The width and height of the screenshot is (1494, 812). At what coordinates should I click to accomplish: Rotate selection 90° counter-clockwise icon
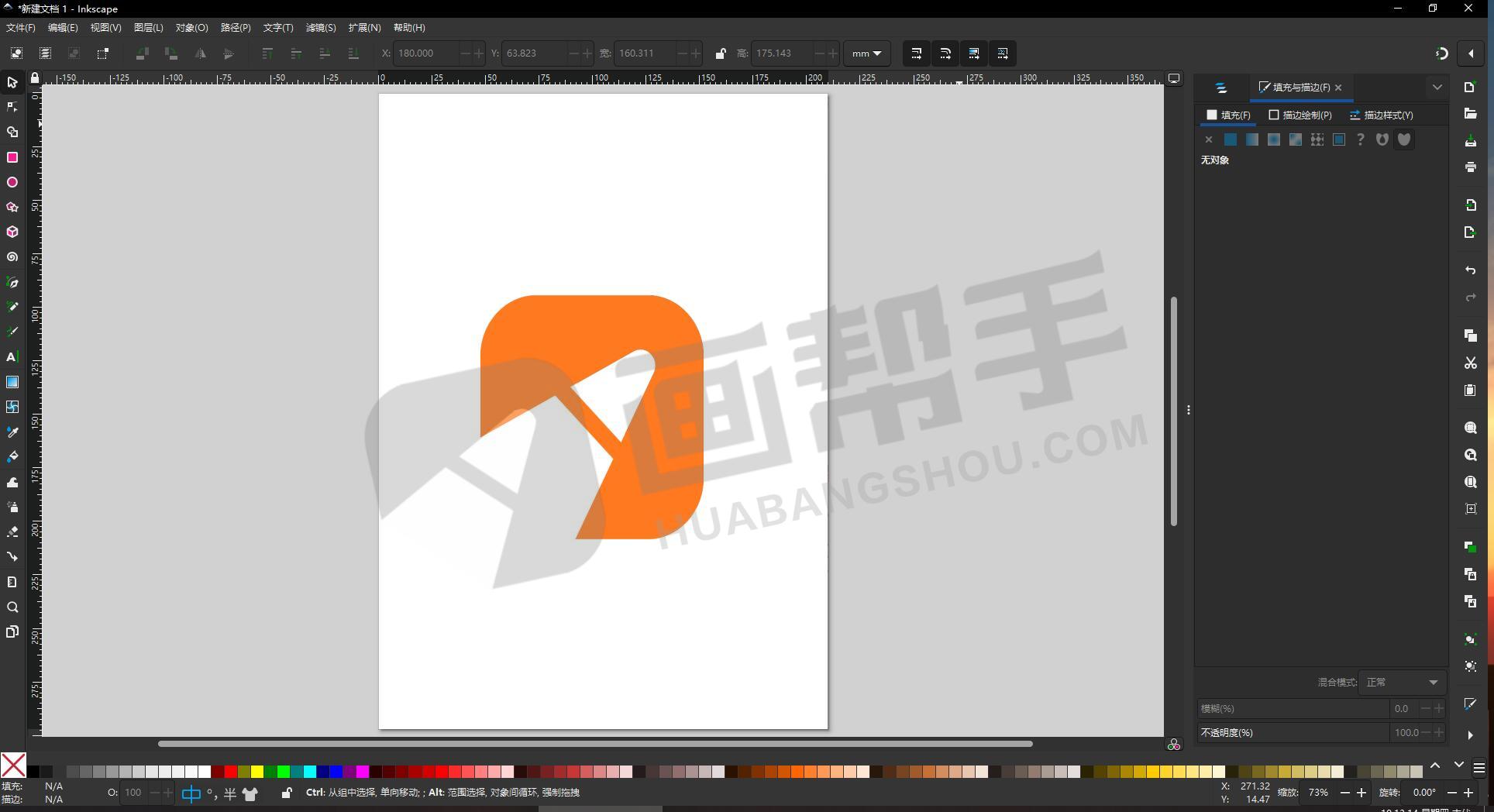[143, 53]
